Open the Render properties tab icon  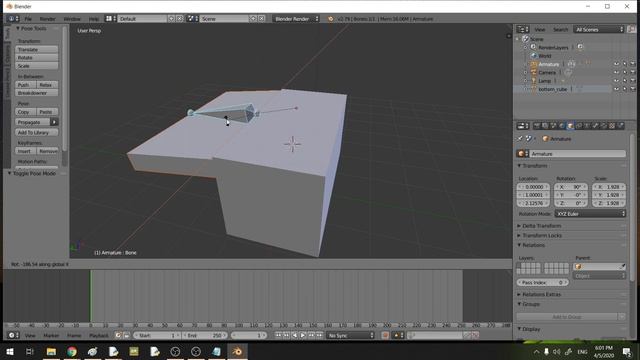537,126
